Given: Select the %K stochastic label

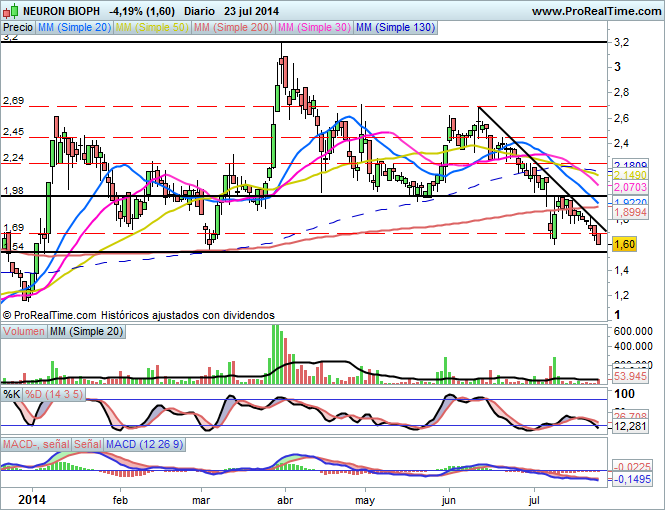Looking at the screenshot, I should [x=11, y=395].
